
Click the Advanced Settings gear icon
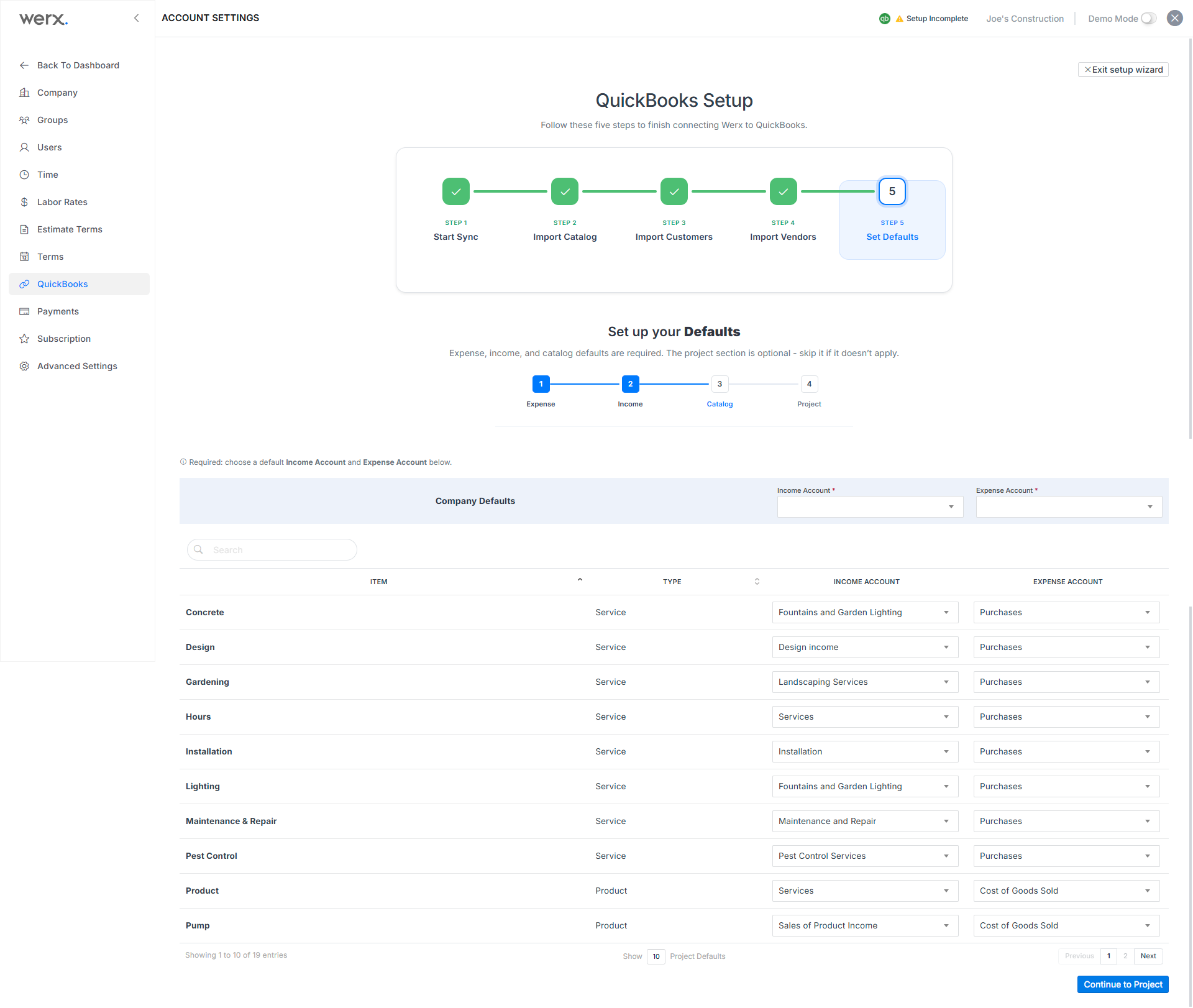coord(24,366)
